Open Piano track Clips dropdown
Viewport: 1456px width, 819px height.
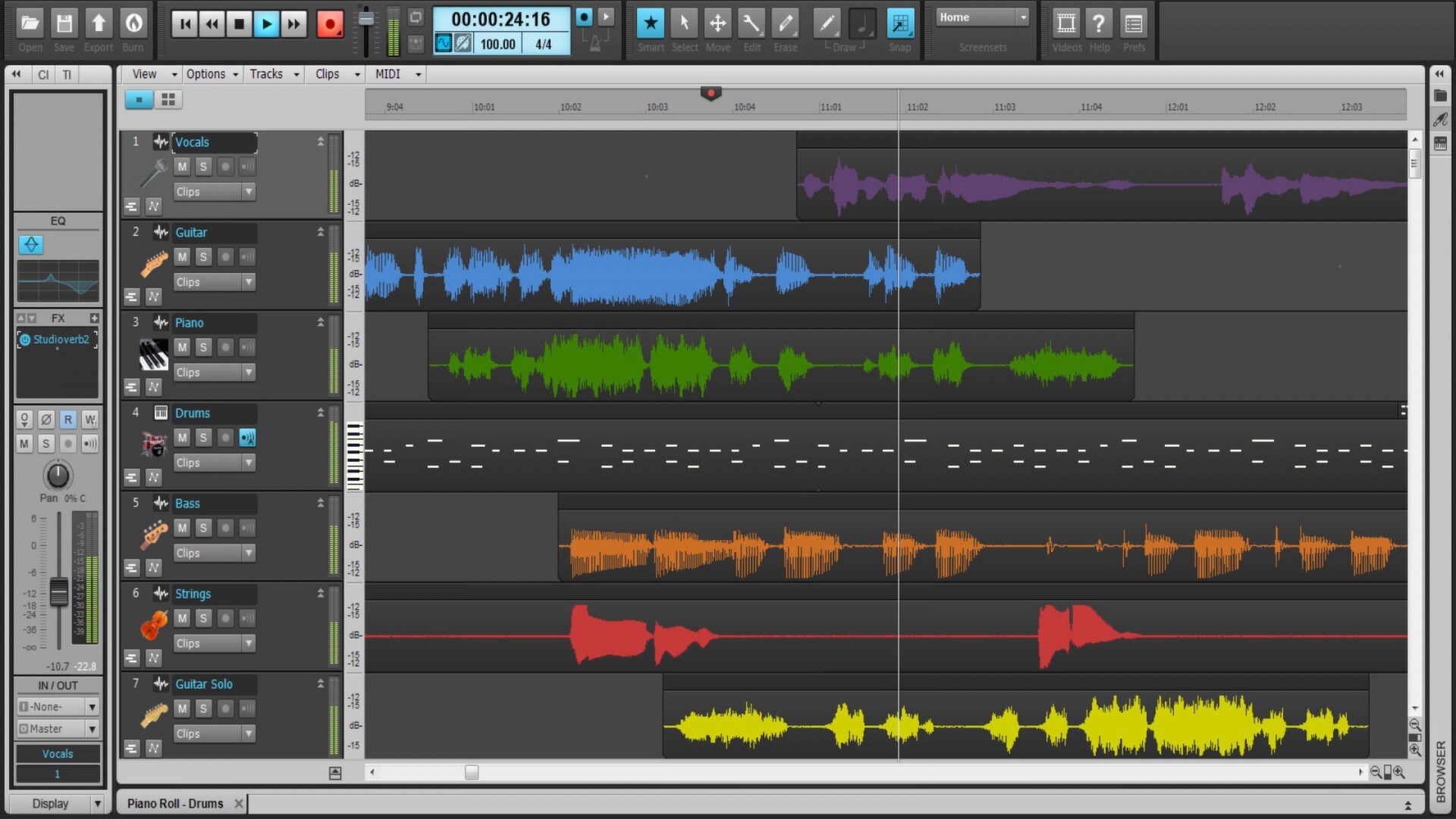coord(214,372)
